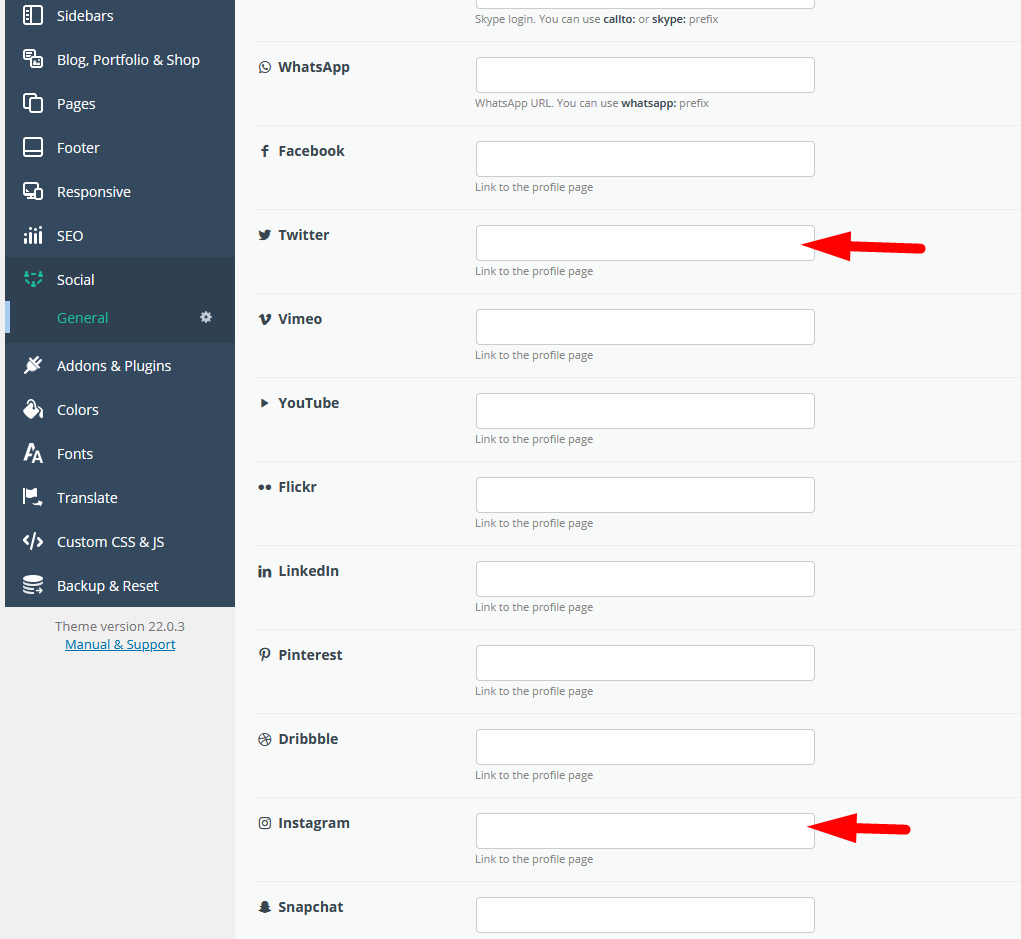Focus the Vimeo profile link field
Screen dimensions: 1021x939
point(645,327)
